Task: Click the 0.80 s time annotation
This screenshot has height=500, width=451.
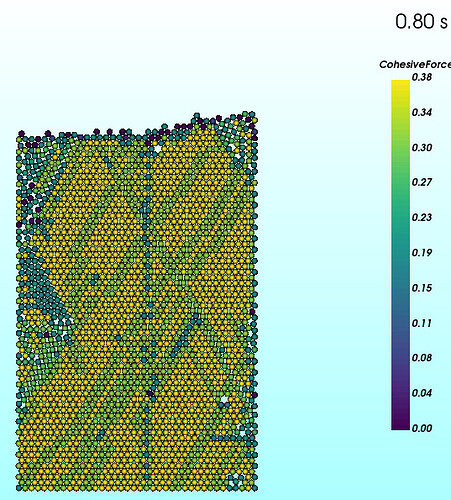Action: pyautogui.click(x=421, y=21)
